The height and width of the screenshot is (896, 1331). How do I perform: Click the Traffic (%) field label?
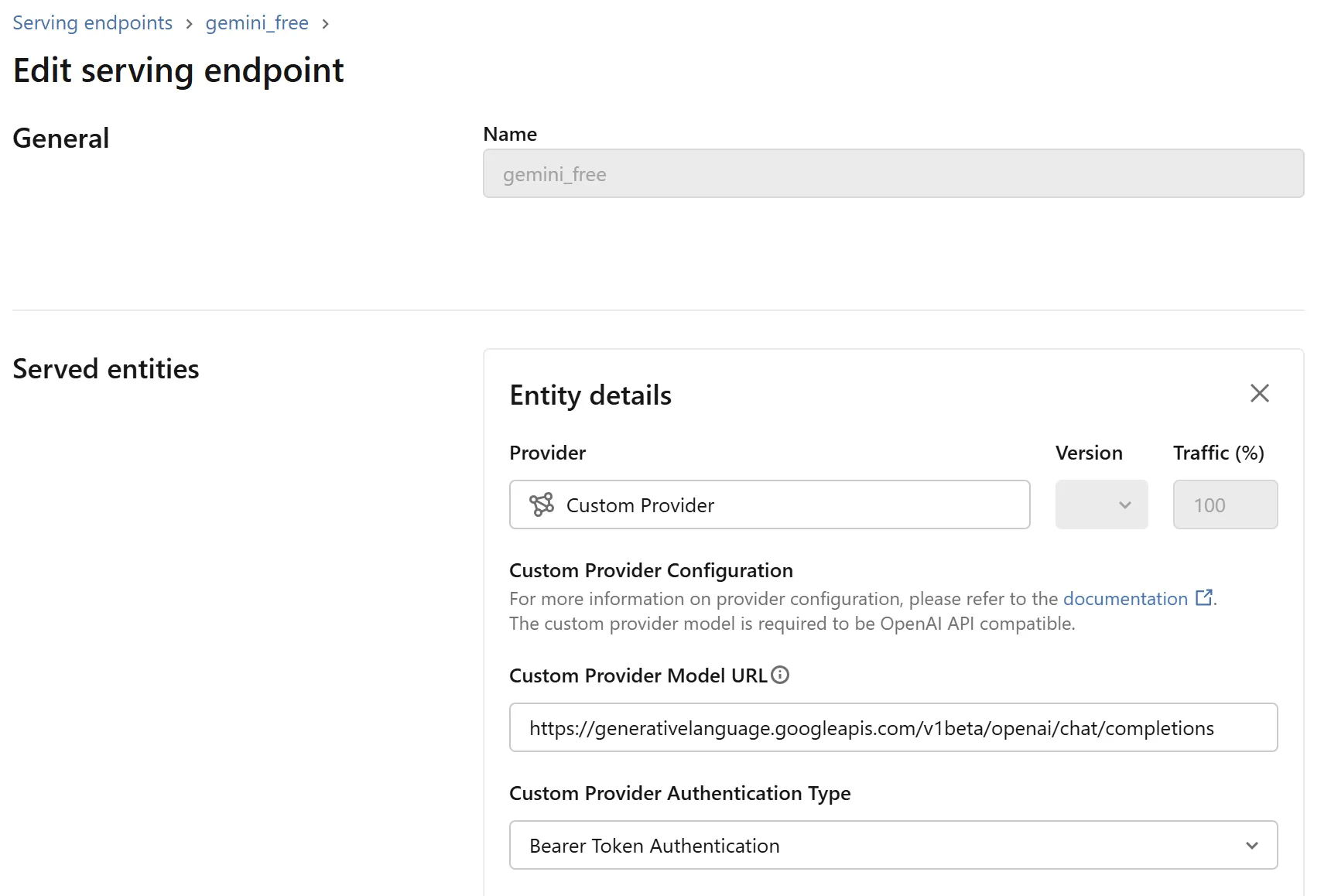(1218, 453)
